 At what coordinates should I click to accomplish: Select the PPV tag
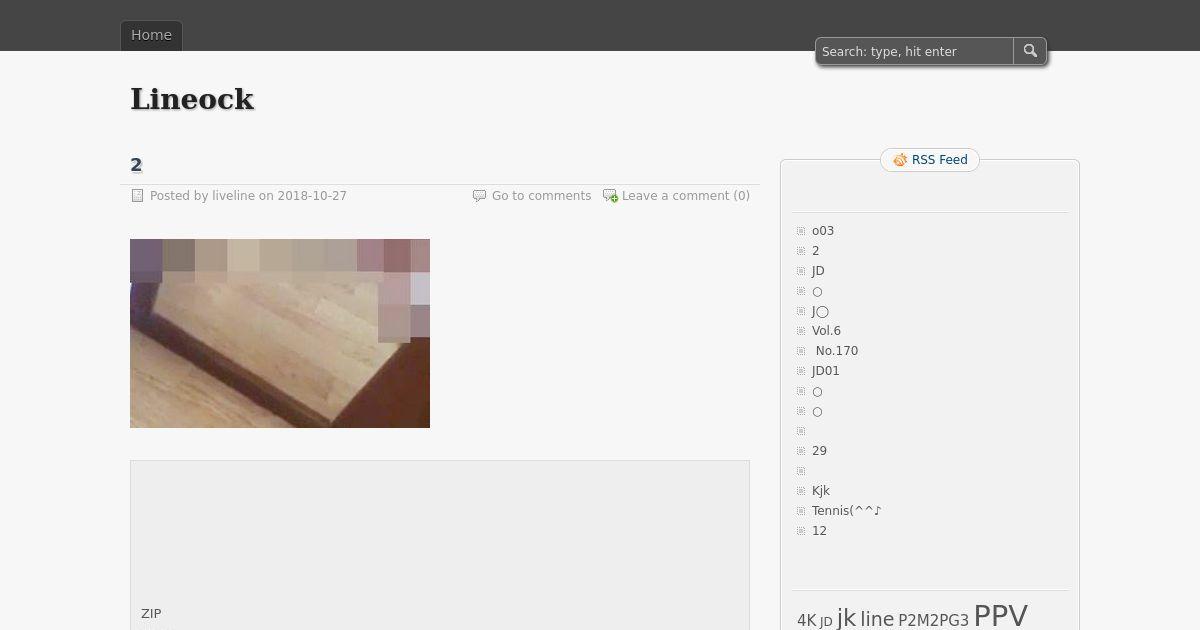(x=1000, y=615)
